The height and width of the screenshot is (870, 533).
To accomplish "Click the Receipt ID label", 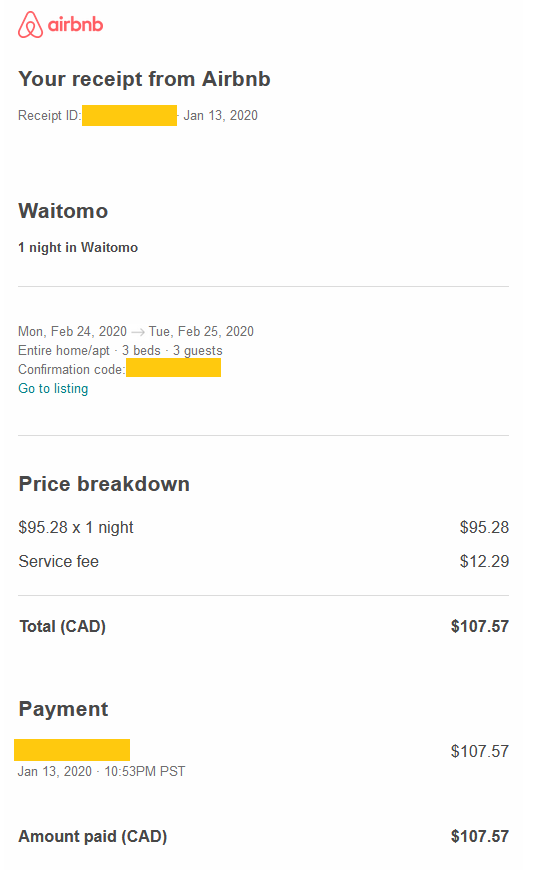I will click(49, 115).
